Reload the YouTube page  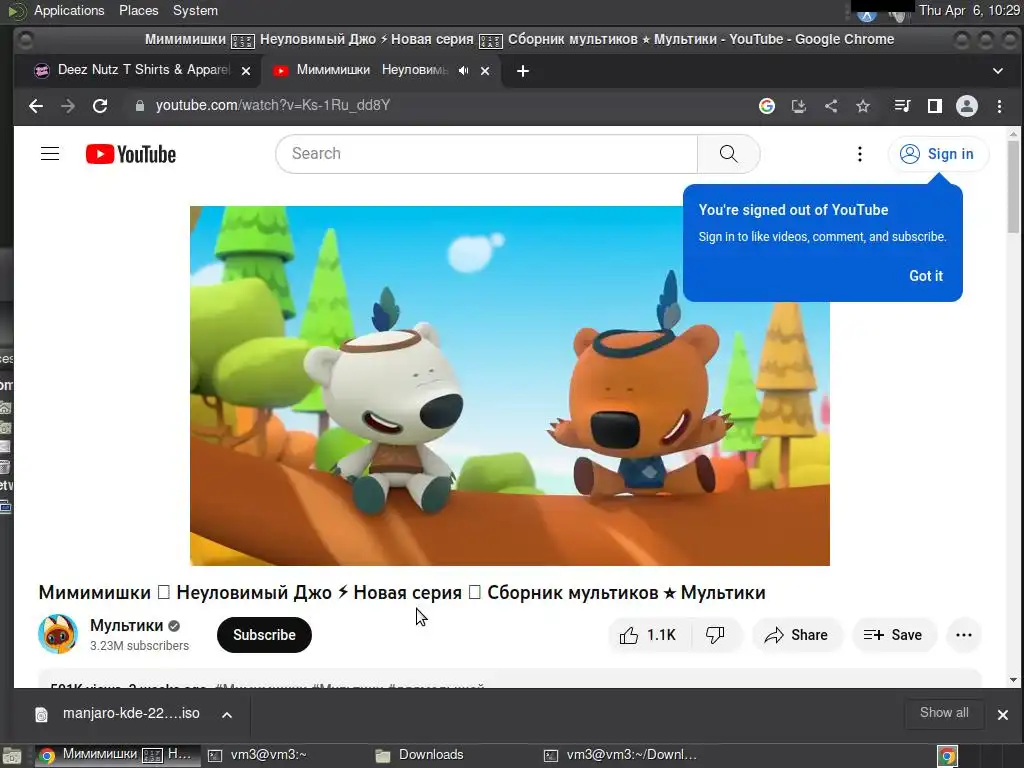[100, 106]
